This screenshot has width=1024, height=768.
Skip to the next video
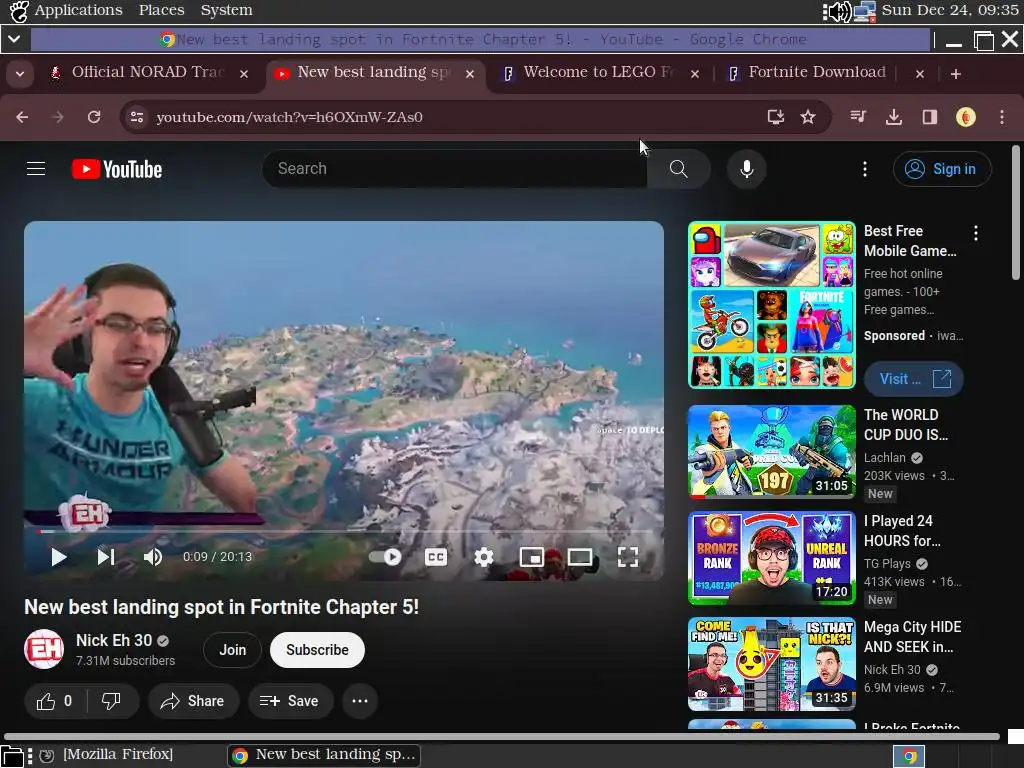pyautogui.click(x=106, y=557)
